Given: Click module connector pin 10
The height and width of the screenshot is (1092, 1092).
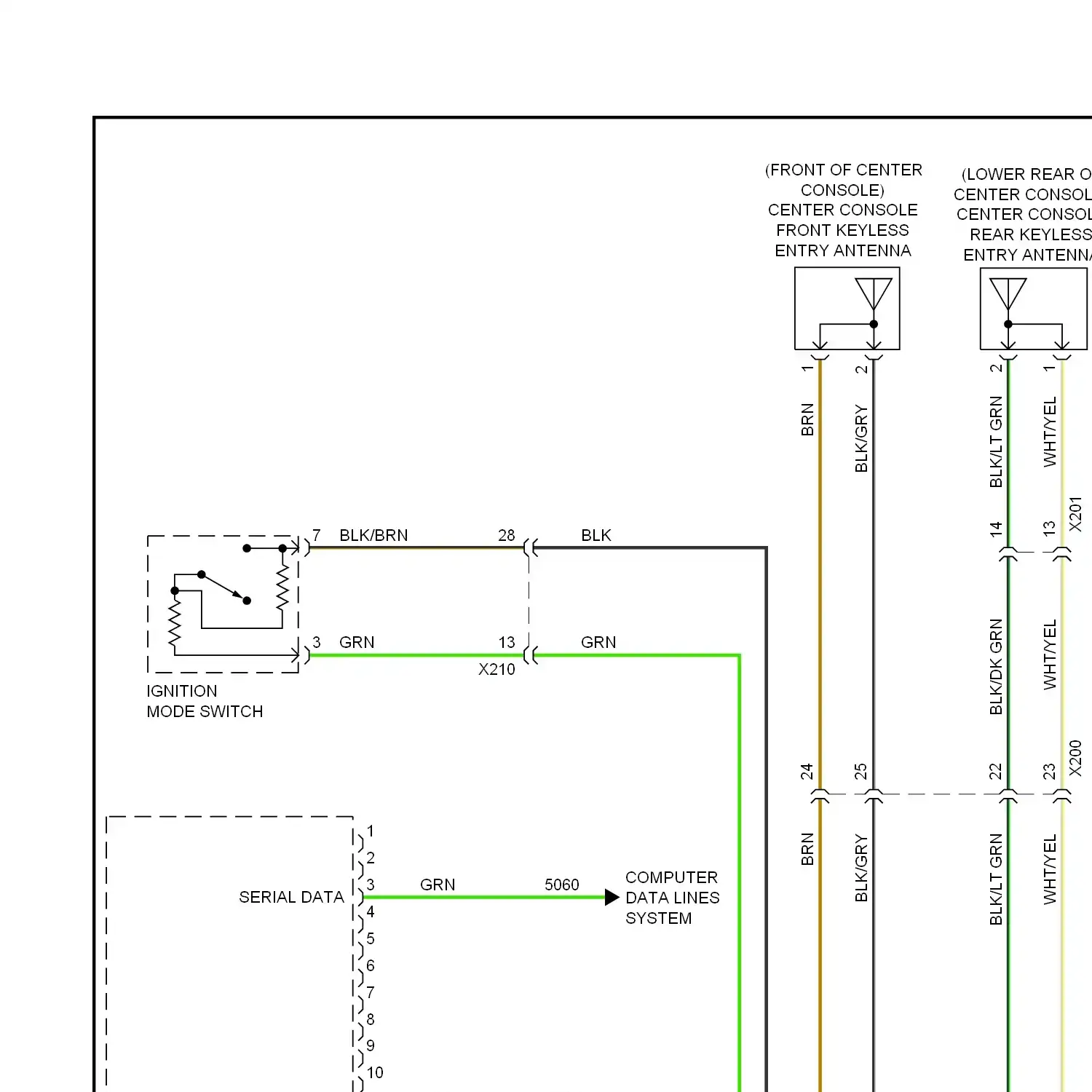Looking at the screenshot, I should 374,1072.
